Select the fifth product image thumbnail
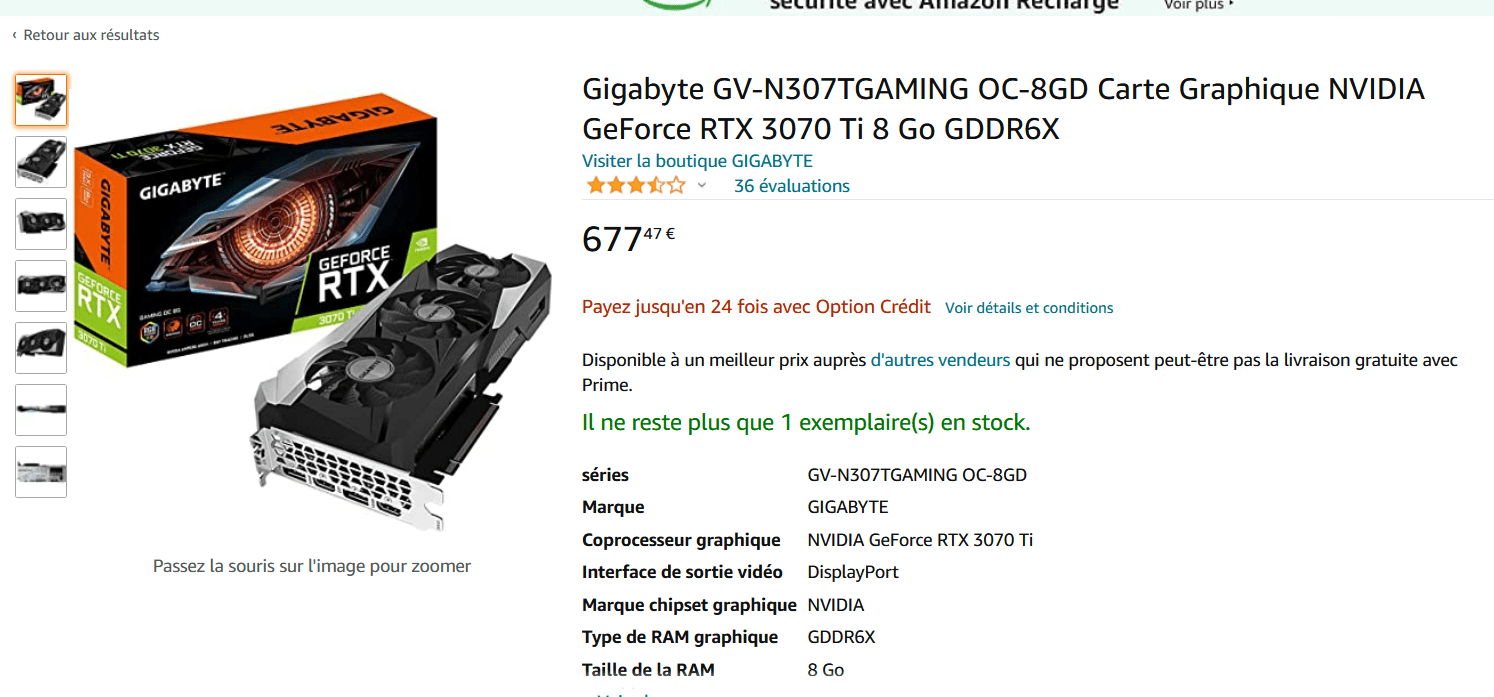 [x=41, y=348]
